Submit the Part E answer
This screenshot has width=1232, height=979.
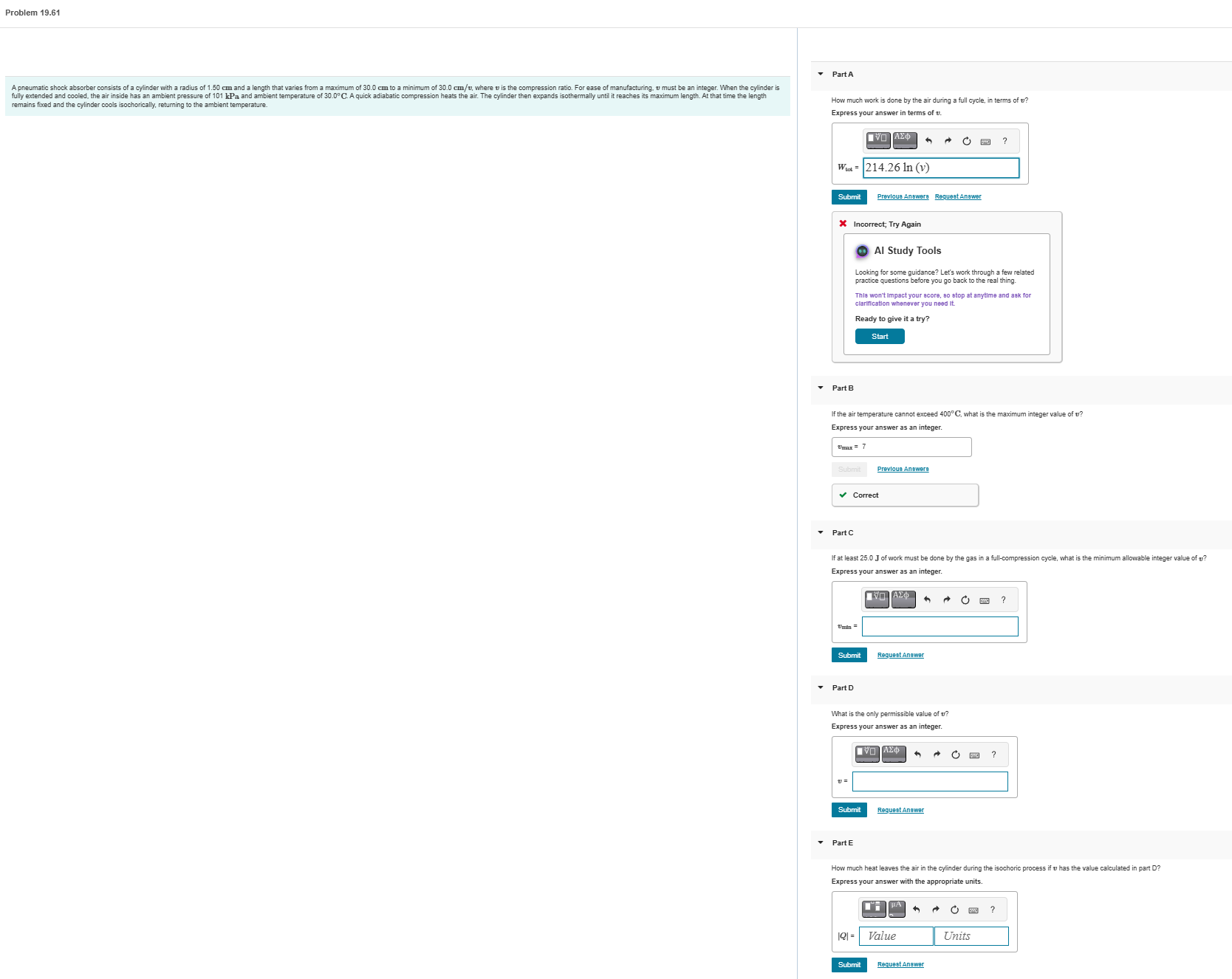(x=849, y=965)
